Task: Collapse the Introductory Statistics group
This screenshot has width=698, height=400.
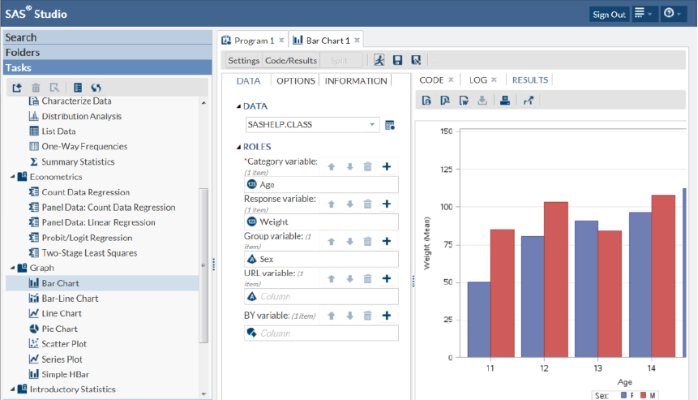Action: click(x=13, y=389)
